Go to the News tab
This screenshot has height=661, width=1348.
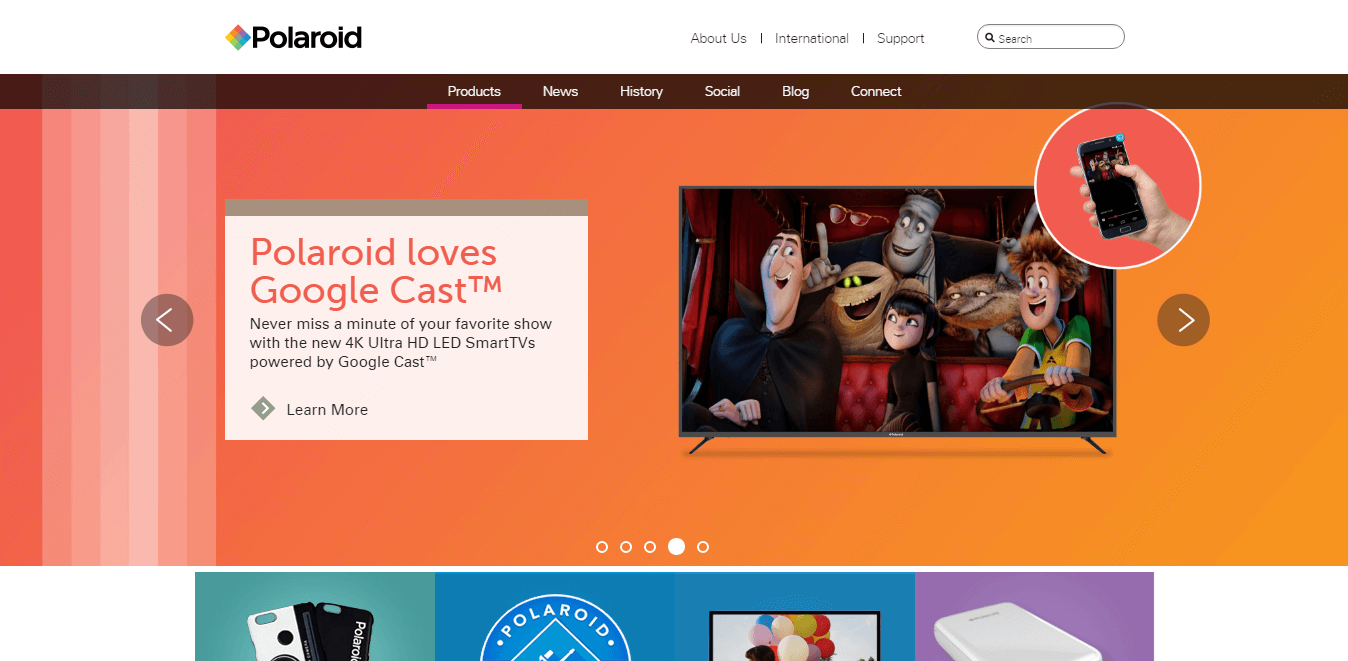coord(560,91)
